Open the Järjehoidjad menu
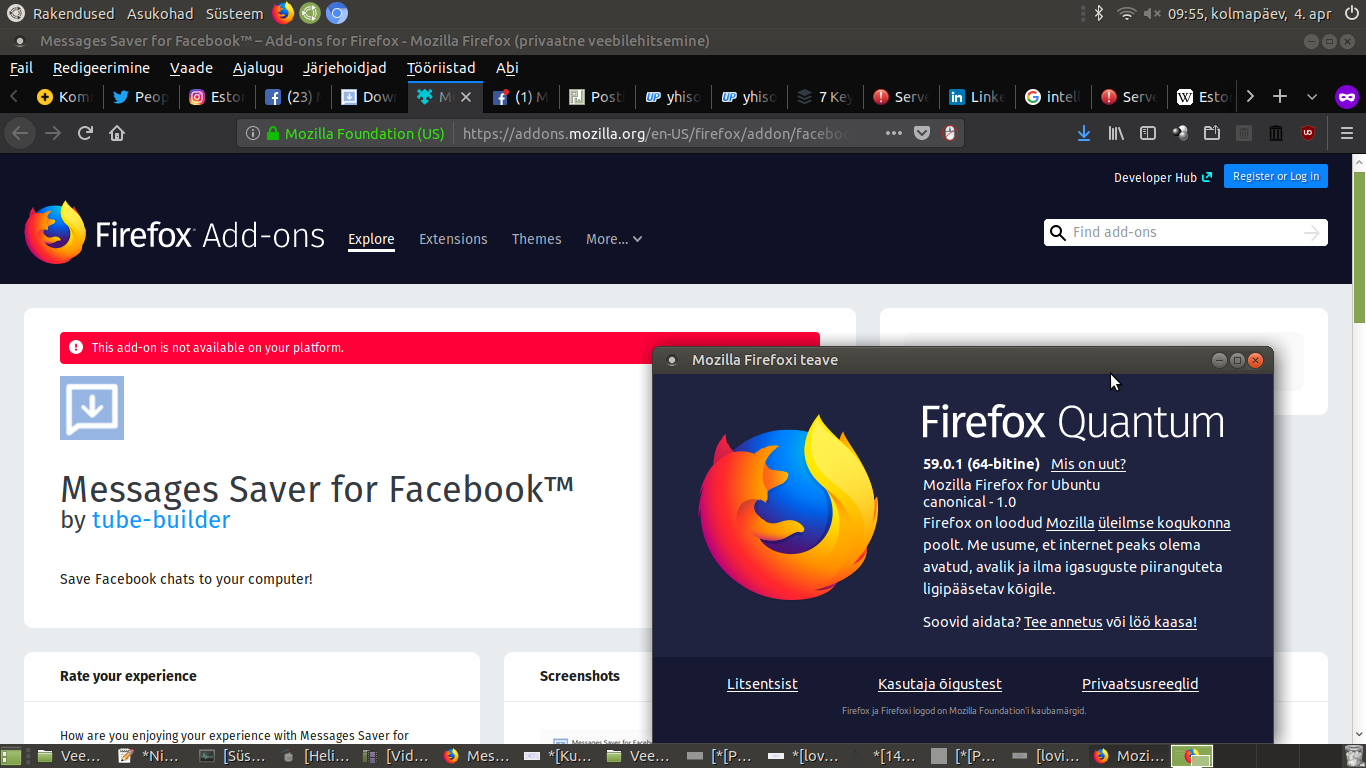 pos(344,68)
